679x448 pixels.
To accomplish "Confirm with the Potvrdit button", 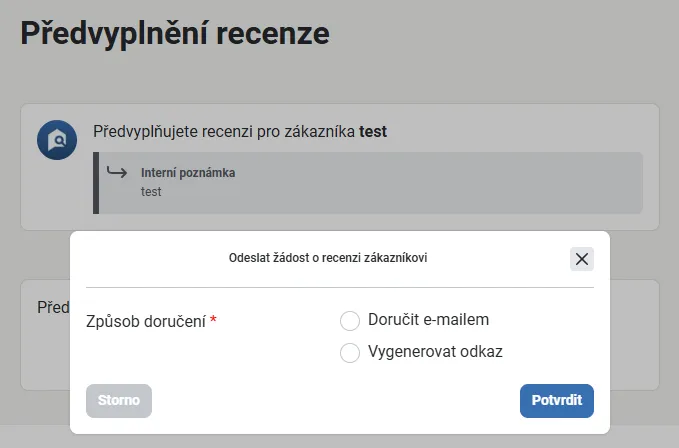I will point(557,401).
